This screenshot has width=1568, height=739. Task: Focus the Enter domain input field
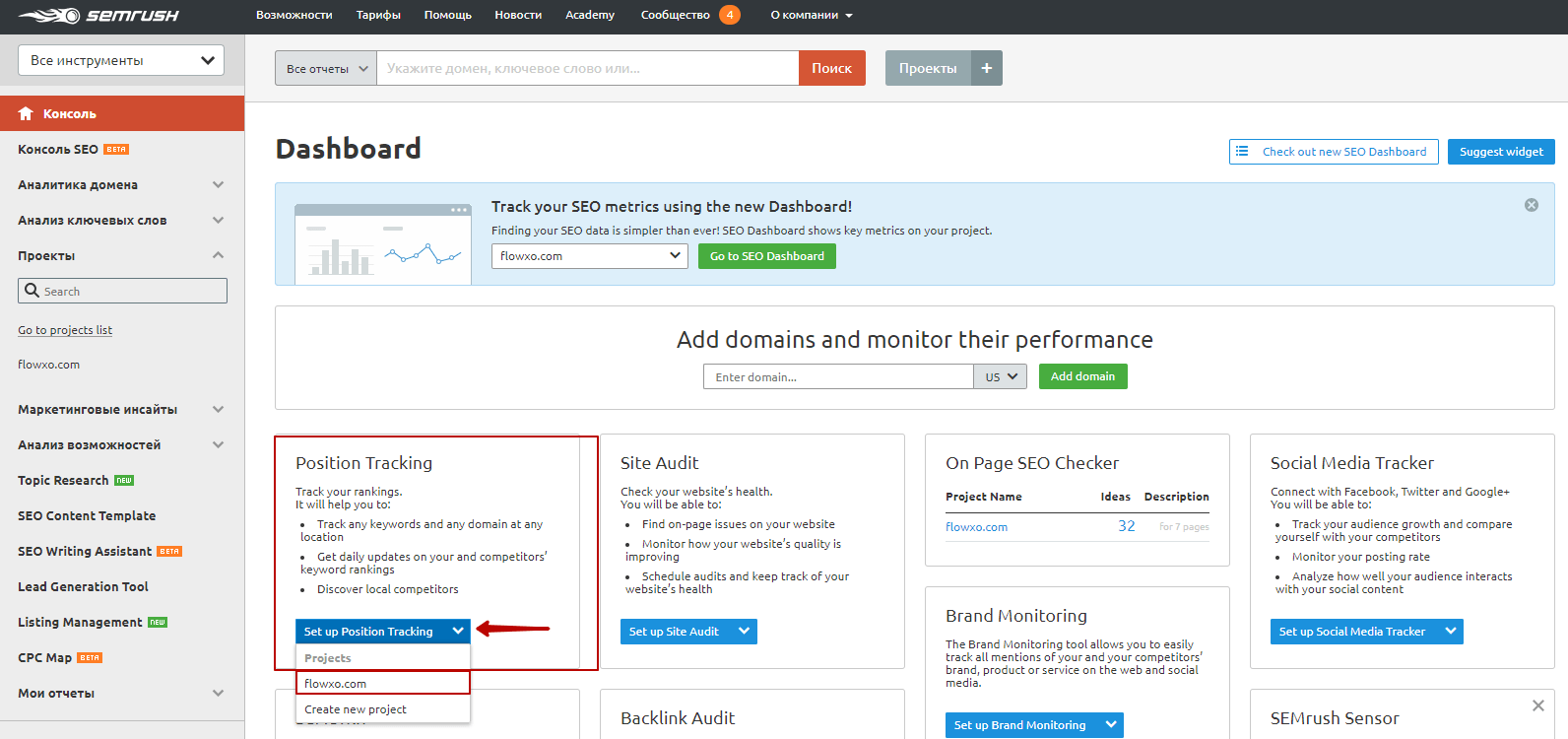[838, 376]
